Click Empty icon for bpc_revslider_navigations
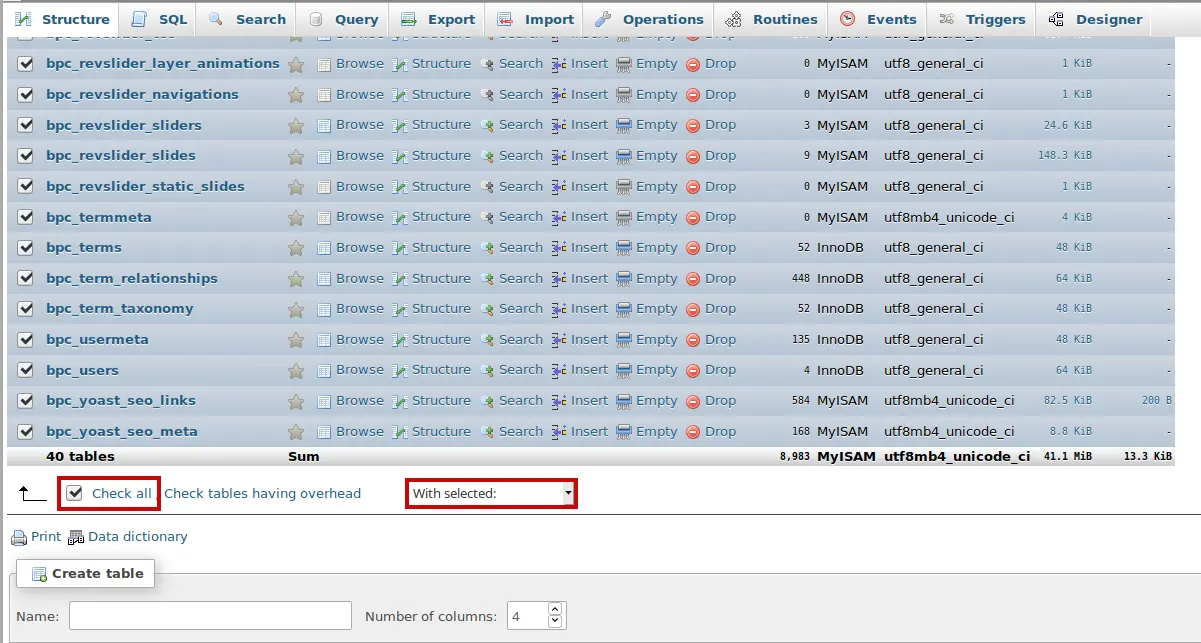Viewport: 1201px width, 643px height. coord(624,95)
